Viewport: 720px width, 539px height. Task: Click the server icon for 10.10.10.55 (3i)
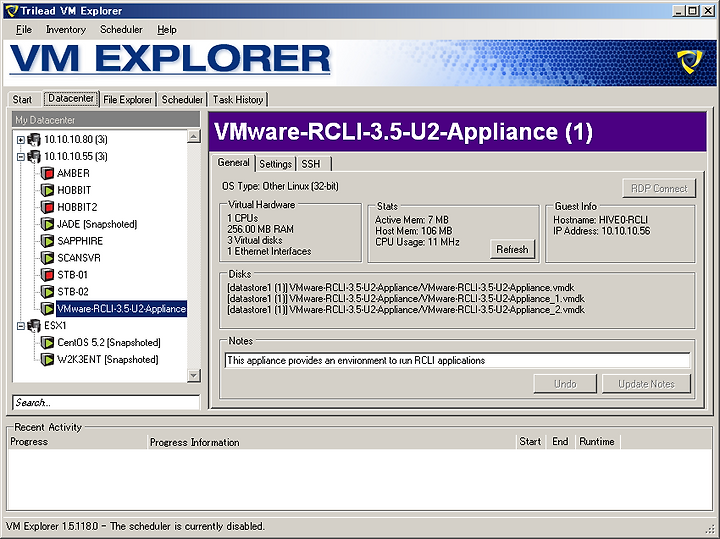coord(34,156)
